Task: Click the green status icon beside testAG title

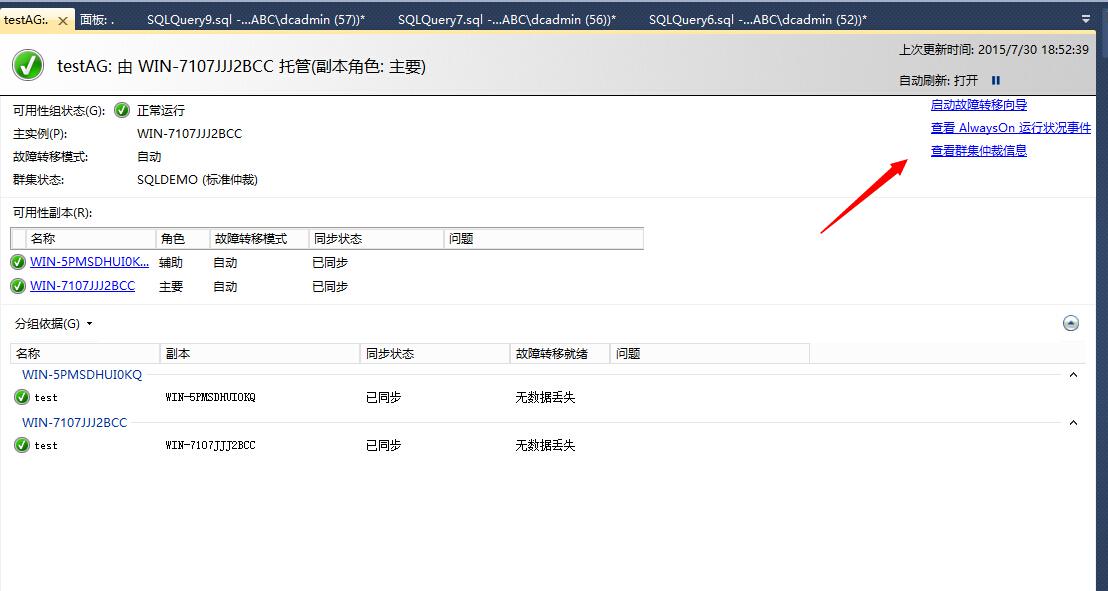Action: [27, 65]
